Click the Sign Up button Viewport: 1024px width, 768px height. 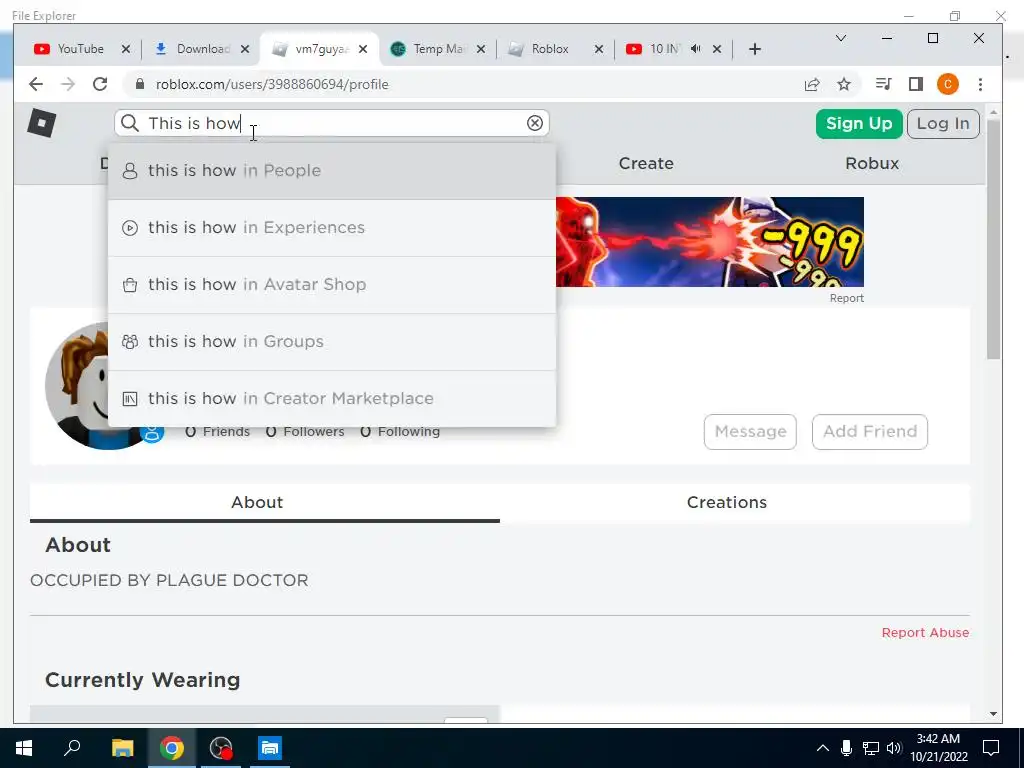(859, 123)
